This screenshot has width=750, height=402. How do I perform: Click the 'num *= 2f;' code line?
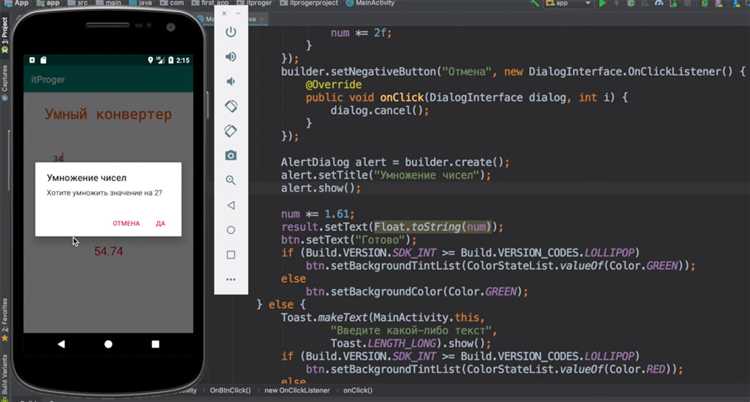pos(361,33)
